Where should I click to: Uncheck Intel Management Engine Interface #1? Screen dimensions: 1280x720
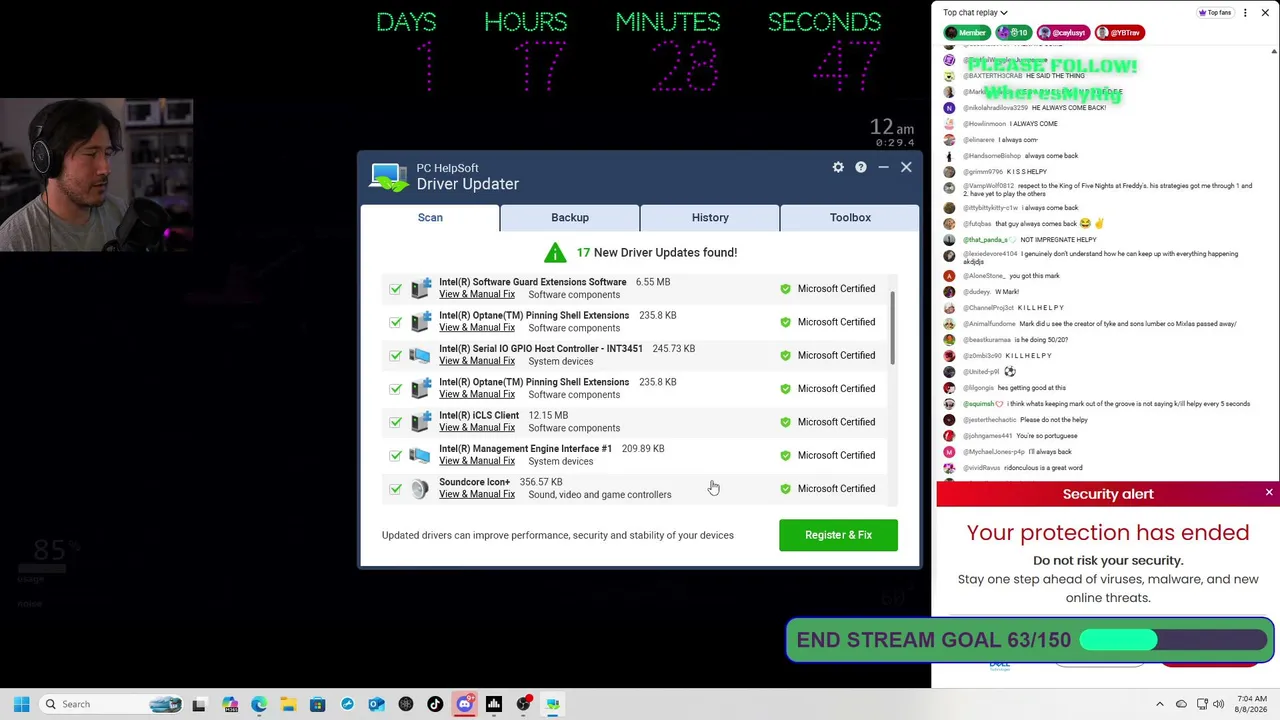point(396,456)
